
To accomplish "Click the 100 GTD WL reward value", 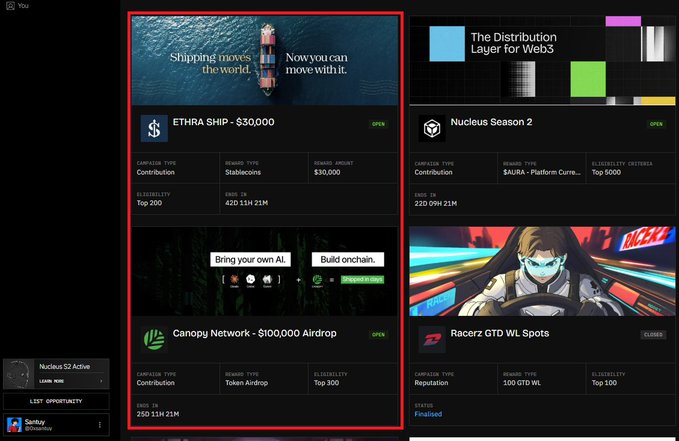I will pos(522,383).
